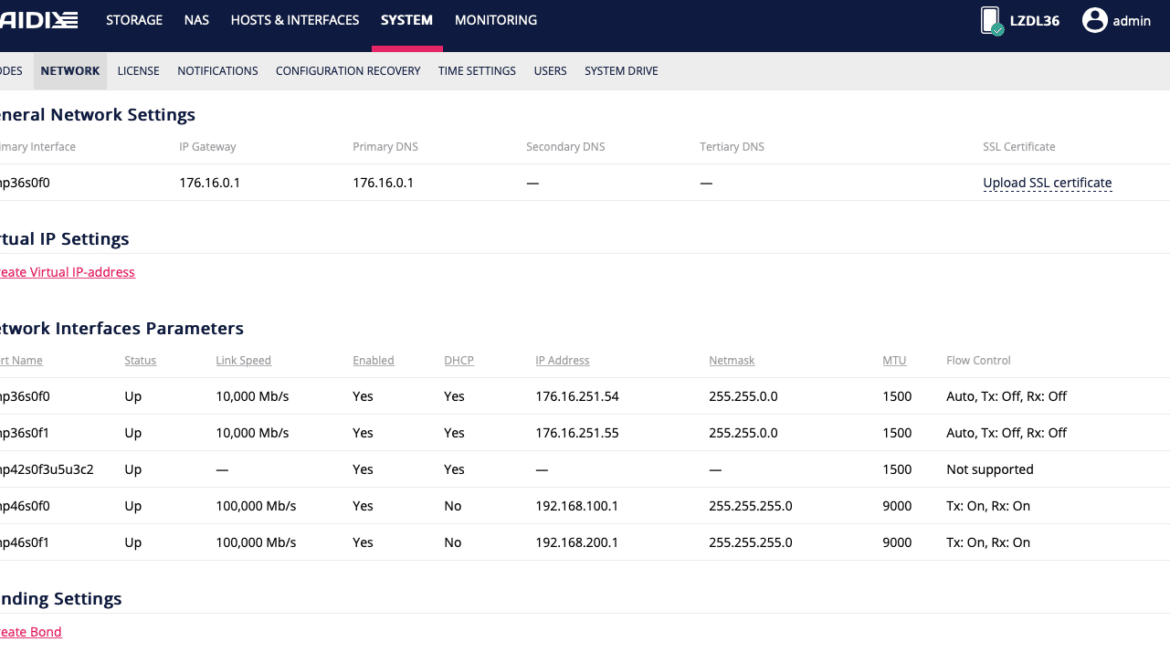
Task: Click MTU 9000 in 192.168.100.1 row
Action: 897,506
